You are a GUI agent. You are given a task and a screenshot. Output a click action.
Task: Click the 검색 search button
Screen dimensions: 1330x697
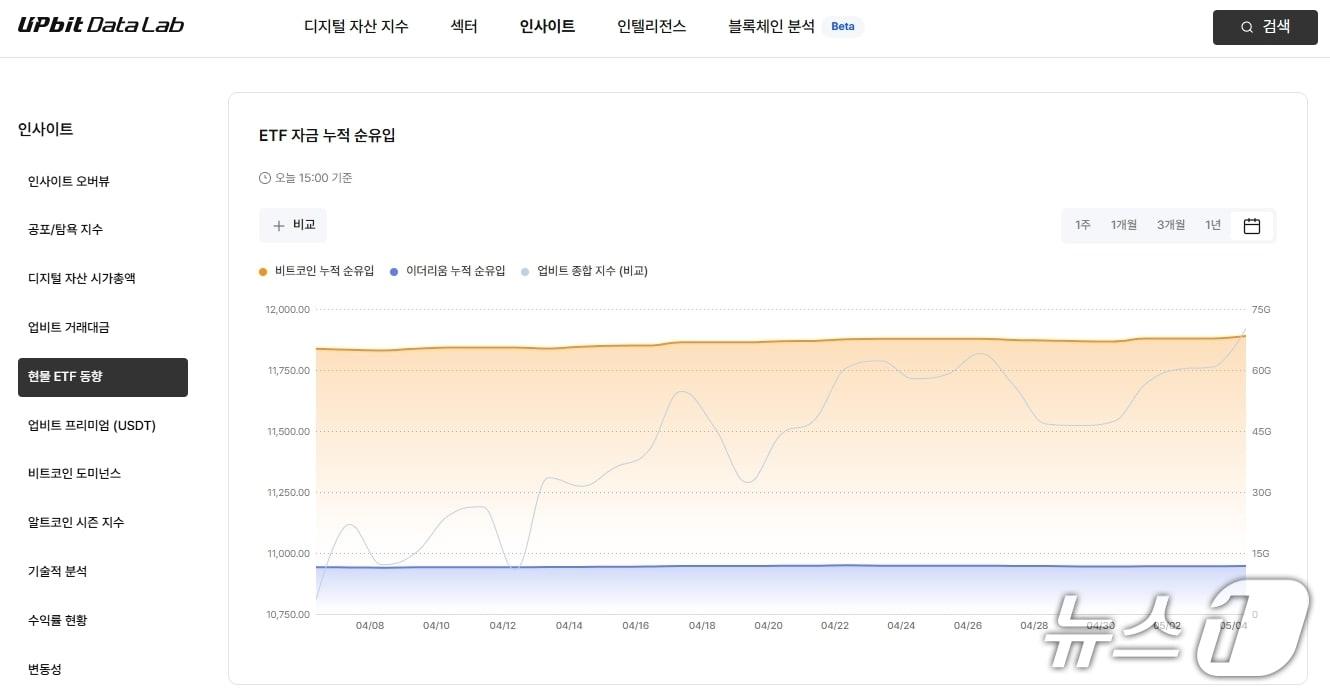pos(1265,27)
